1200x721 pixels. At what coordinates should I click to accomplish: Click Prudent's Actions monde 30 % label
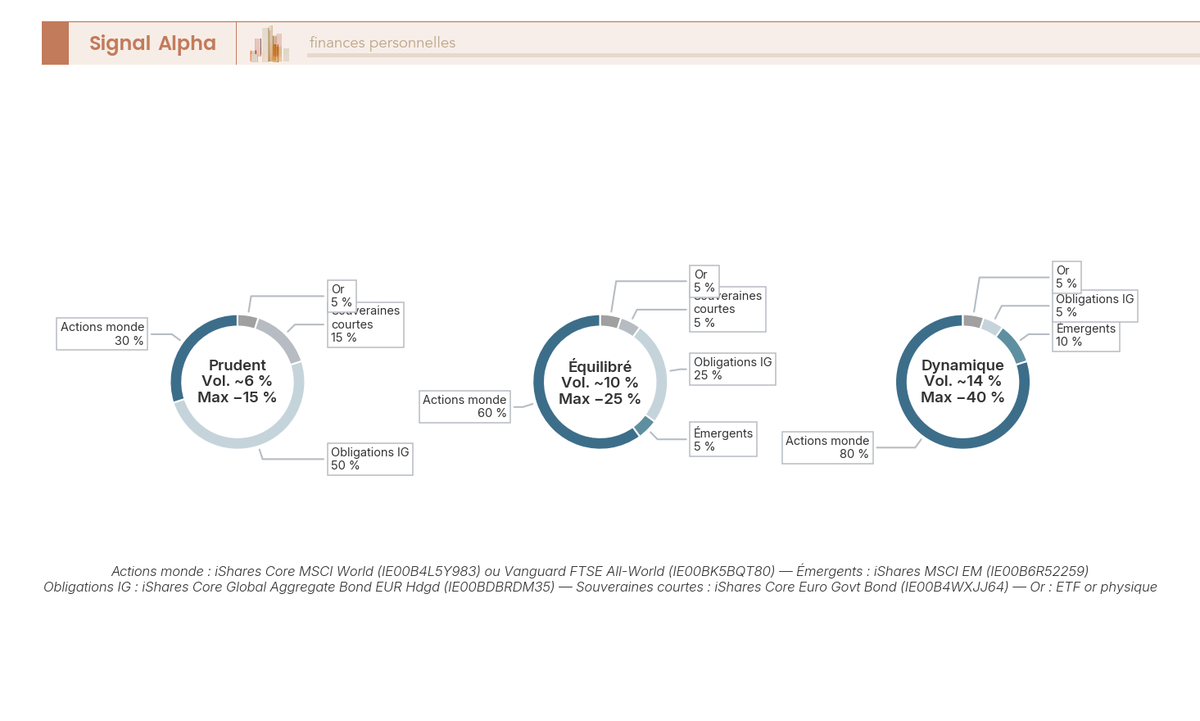point(102,334)
